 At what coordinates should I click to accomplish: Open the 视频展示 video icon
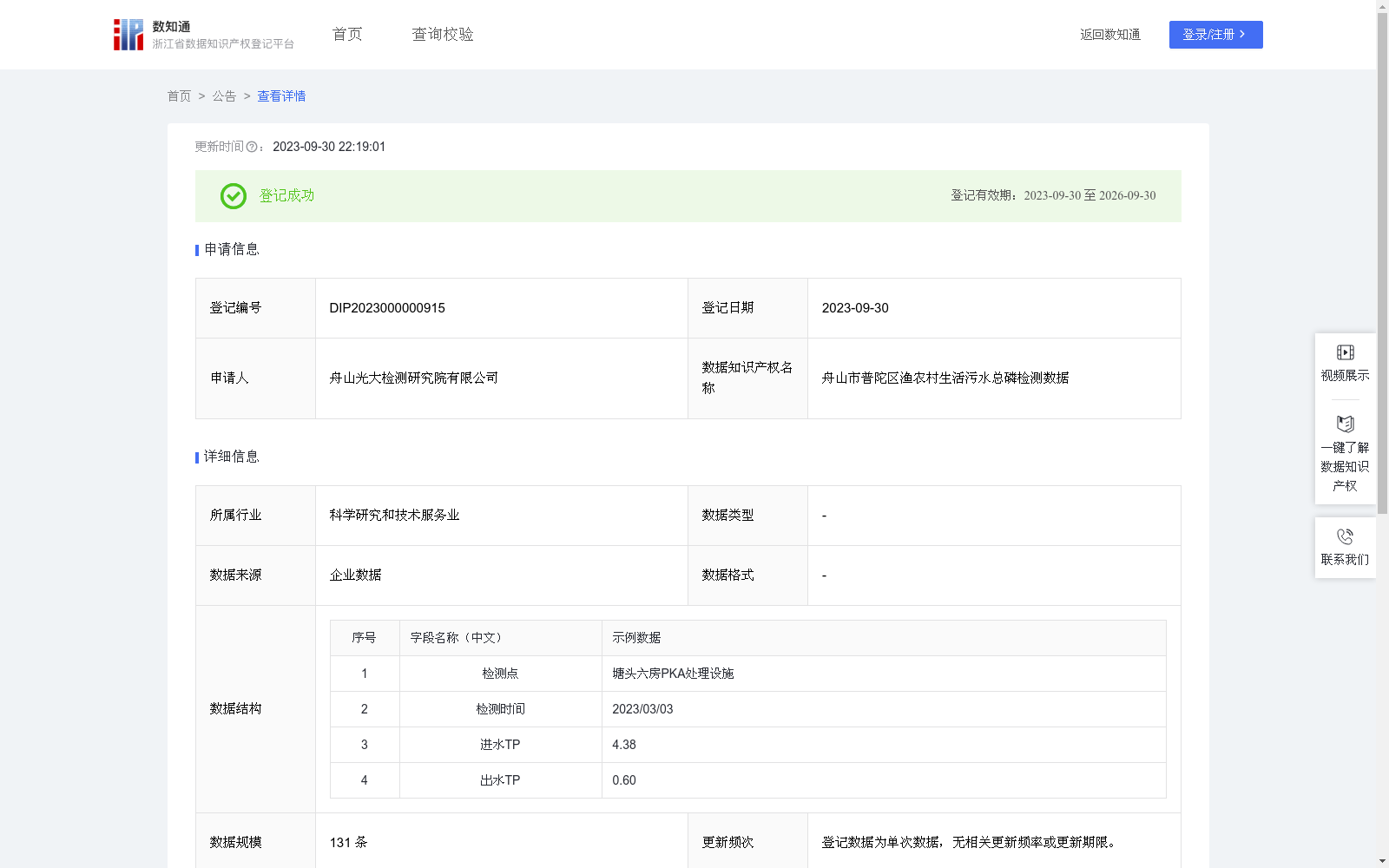click(x=1345, y=352)
